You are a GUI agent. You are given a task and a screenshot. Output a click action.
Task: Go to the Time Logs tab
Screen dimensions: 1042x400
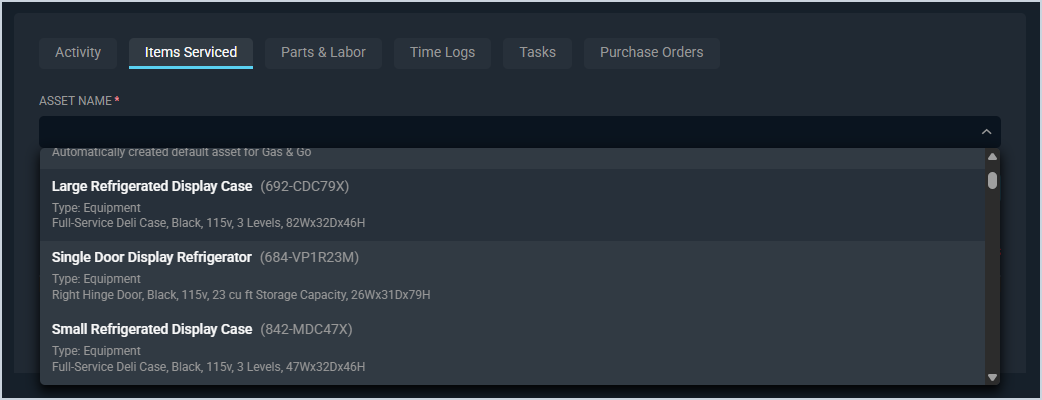442,52
